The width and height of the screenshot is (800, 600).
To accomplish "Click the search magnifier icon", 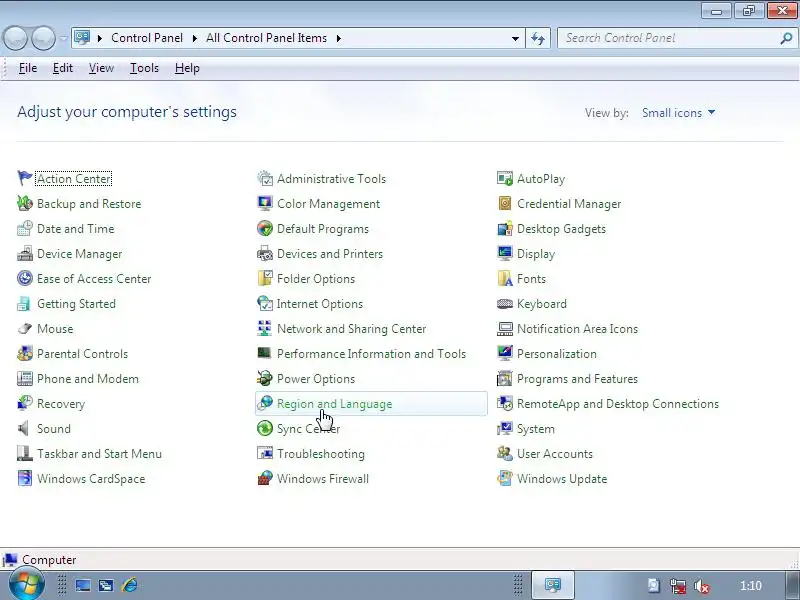I will pos(786,38).
